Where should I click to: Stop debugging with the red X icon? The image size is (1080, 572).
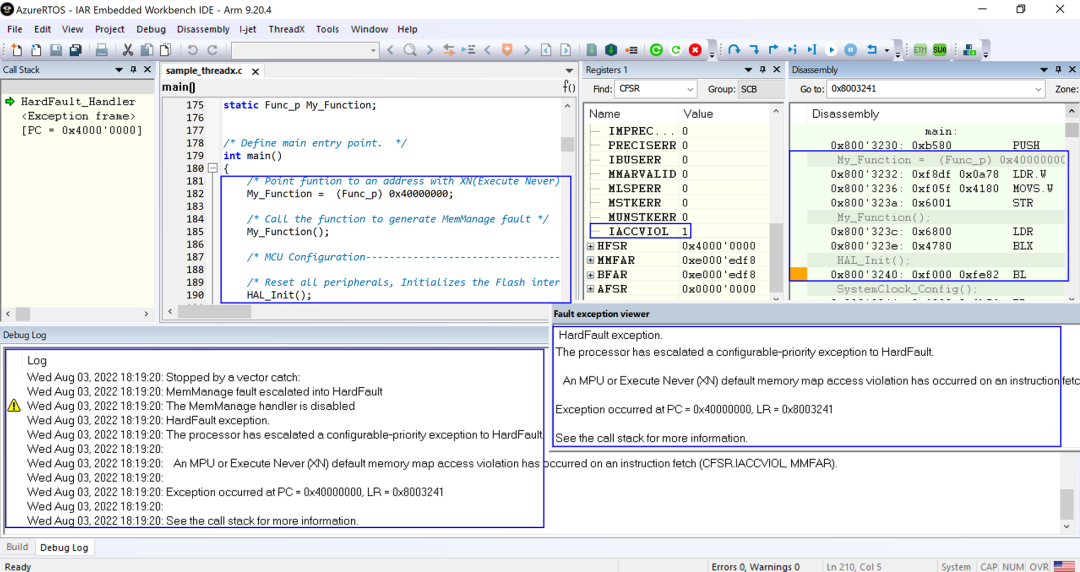pos(695,50)
